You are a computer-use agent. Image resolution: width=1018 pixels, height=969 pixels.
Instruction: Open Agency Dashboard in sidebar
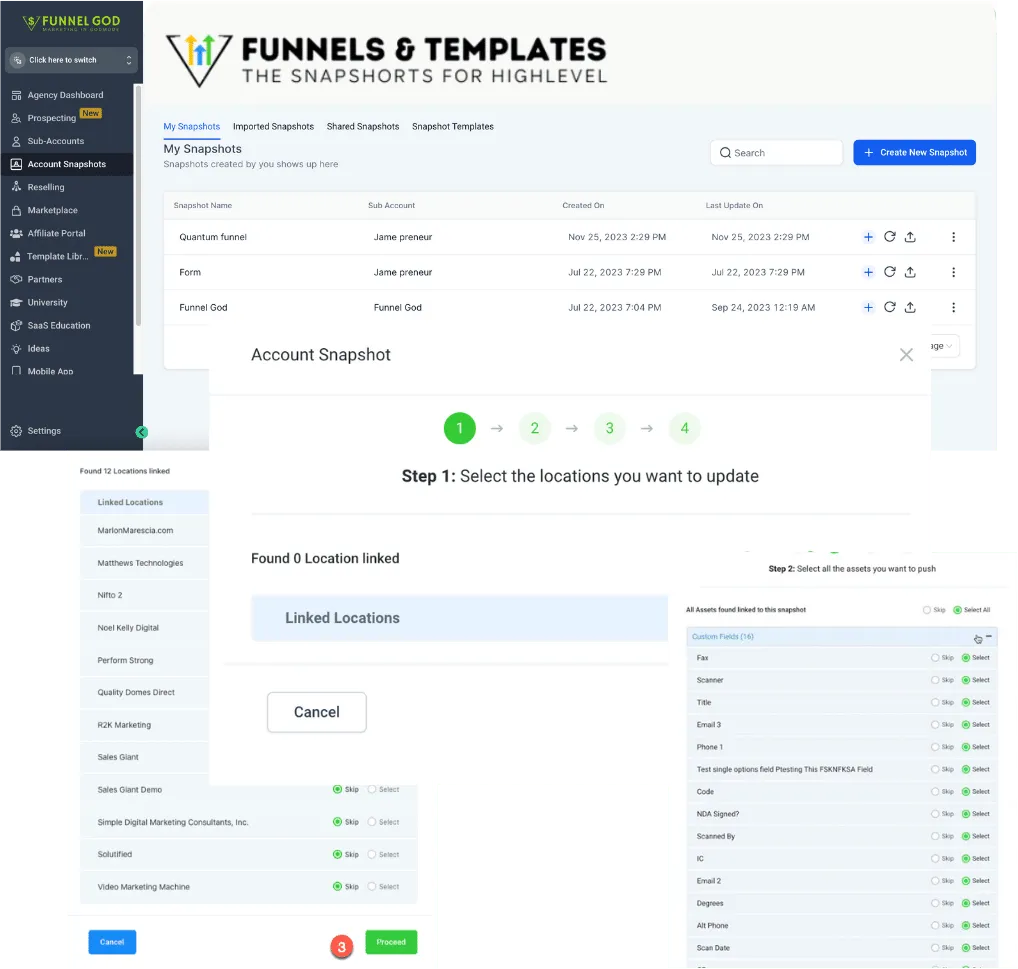(x=66, y=95)
